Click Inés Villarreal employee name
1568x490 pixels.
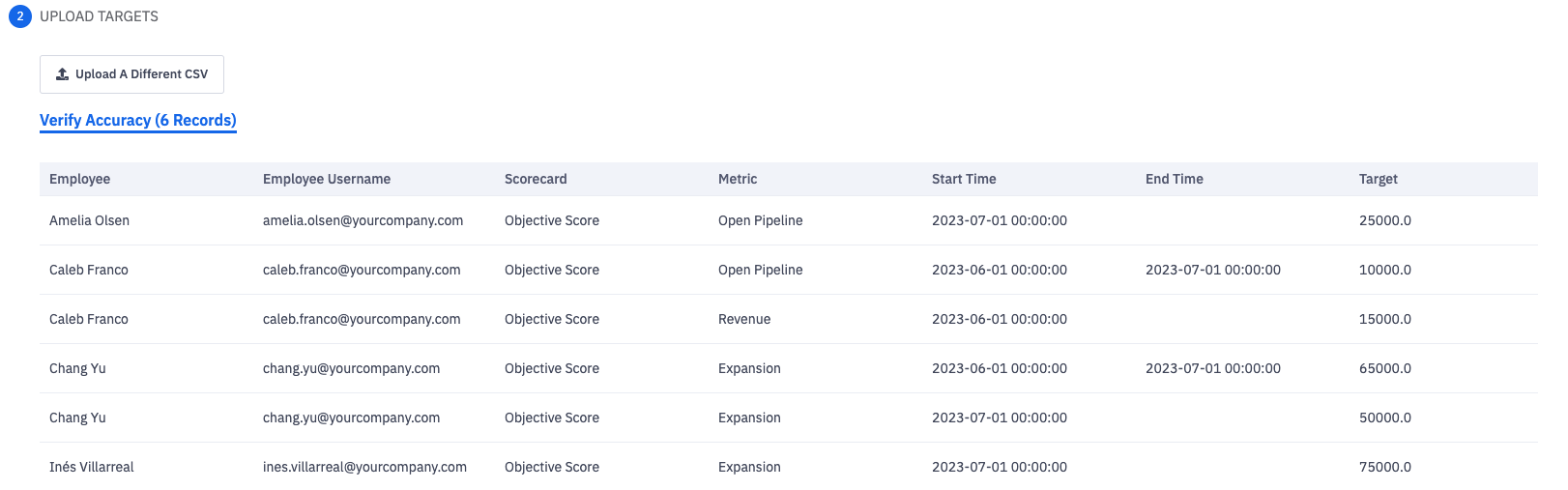tap(92, 467)
